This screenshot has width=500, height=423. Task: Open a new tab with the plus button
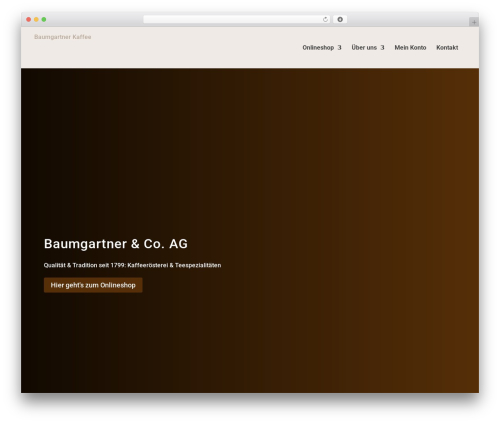click(x=474, y=22)
